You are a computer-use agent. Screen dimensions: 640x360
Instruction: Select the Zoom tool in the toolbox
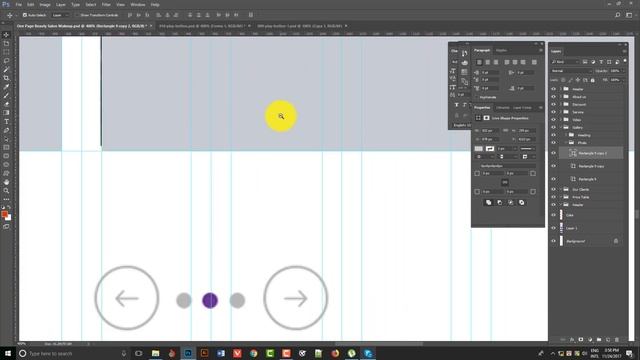6,191
